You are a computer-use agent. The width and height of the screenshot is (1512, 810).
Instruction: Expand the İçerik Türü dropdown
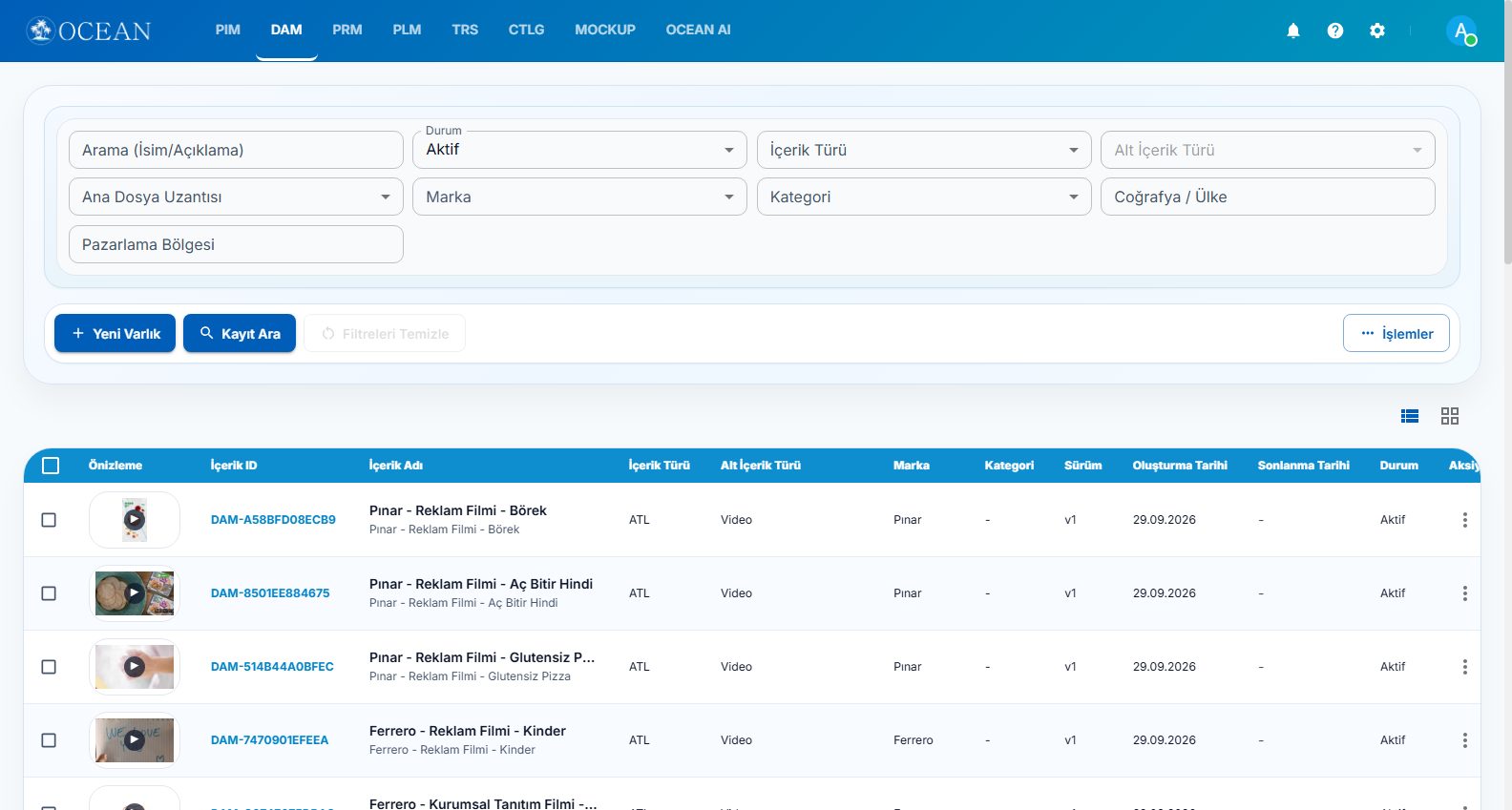click(x=924, y=150)
